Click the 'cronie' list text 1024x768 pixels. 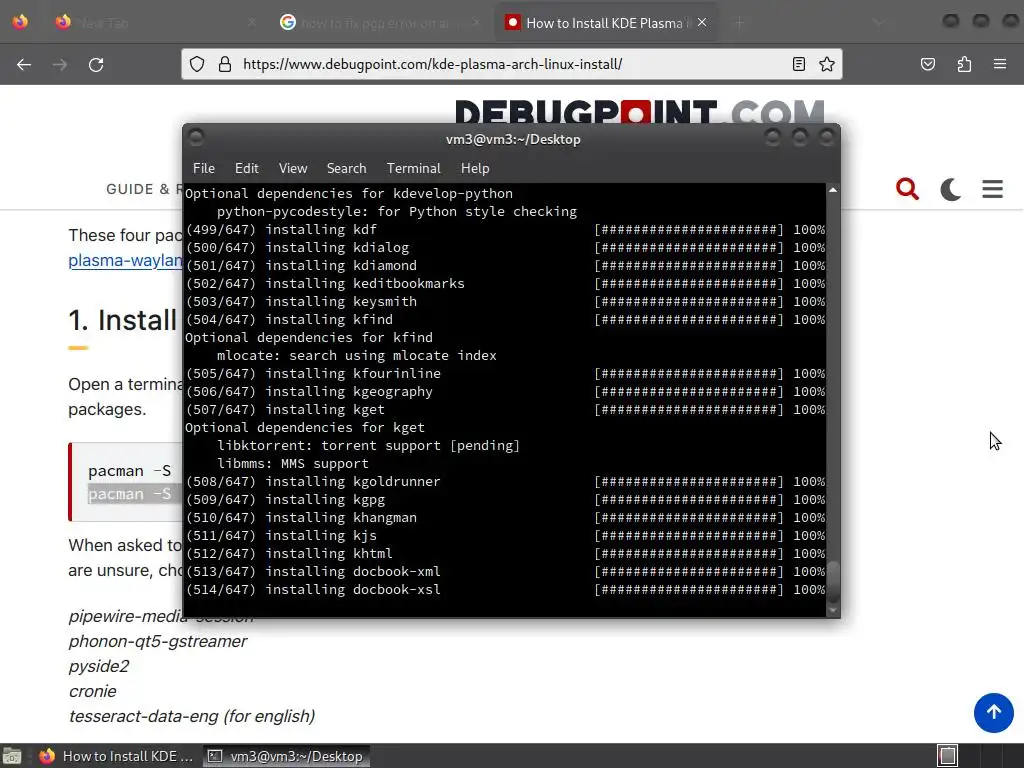coord(93,691)
